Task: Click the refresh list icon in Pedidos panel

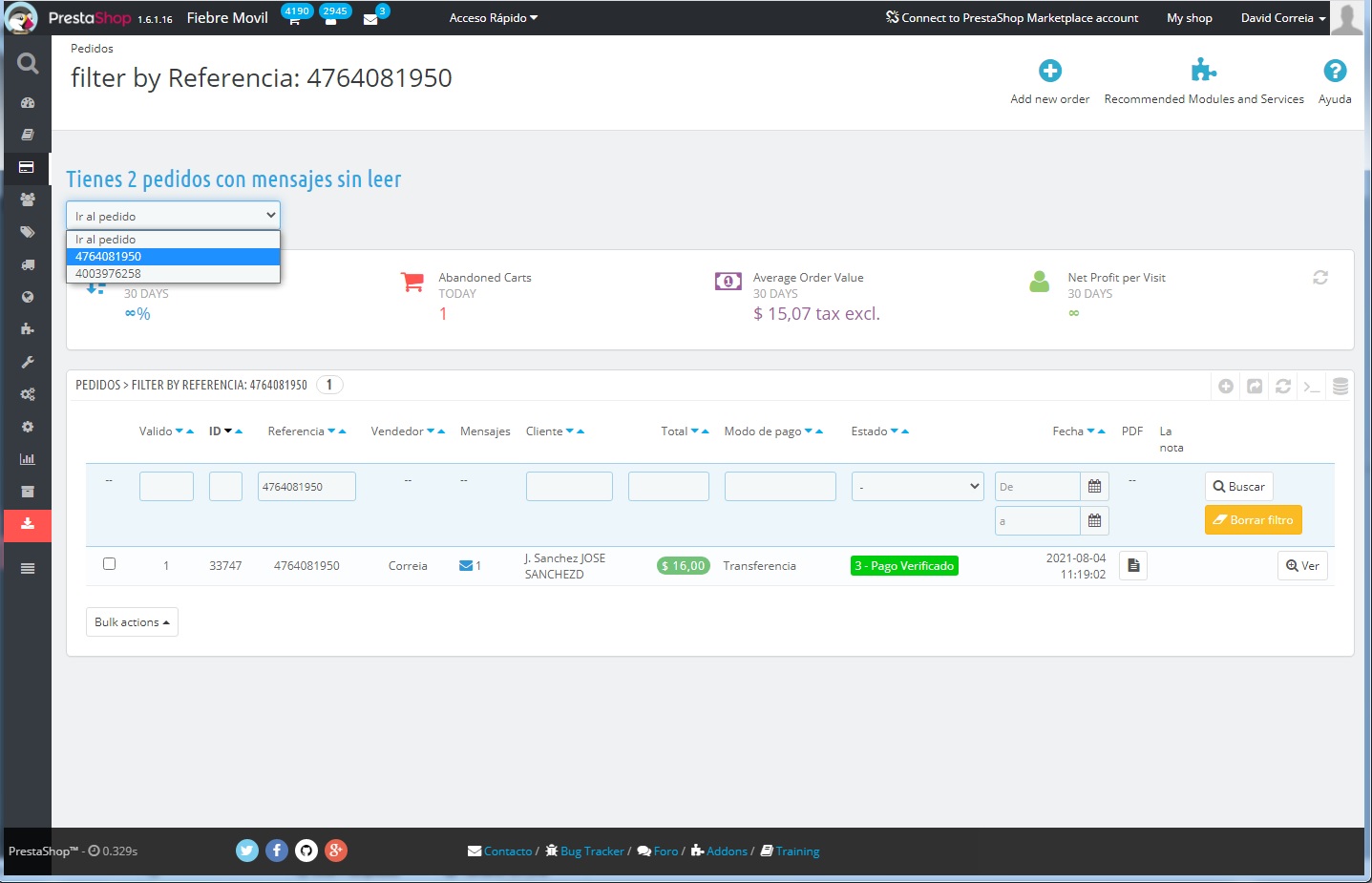Action: pos(1282,387)
